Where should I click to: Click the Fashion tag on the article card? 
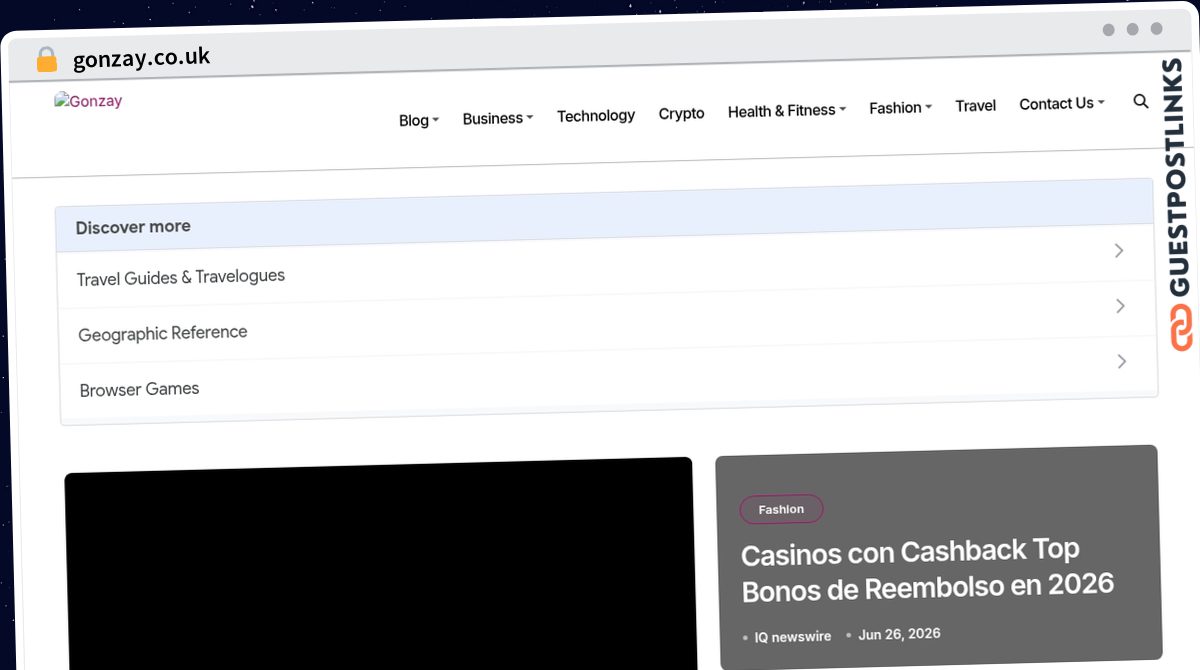point(781,509)
